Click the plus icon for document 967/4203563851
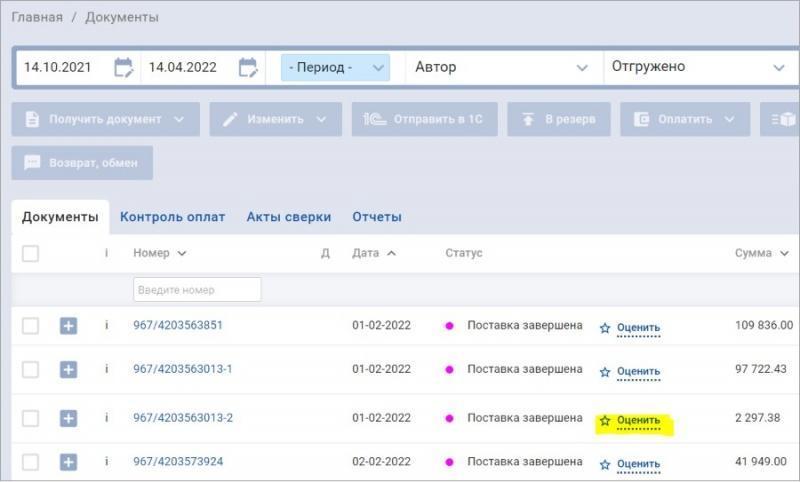The height and width of the screenshot is (482, 800). pos(68,326)
